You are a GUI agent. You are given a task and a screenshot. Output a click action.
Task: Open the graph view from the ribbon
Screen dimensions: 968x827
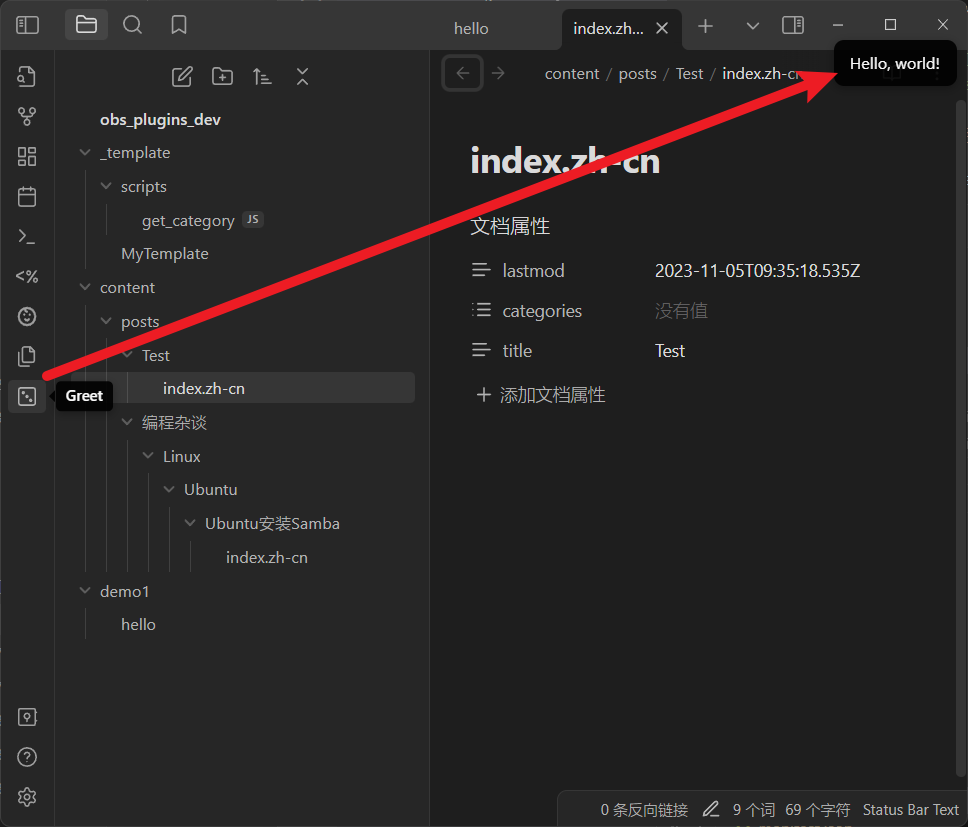(27, 117)
